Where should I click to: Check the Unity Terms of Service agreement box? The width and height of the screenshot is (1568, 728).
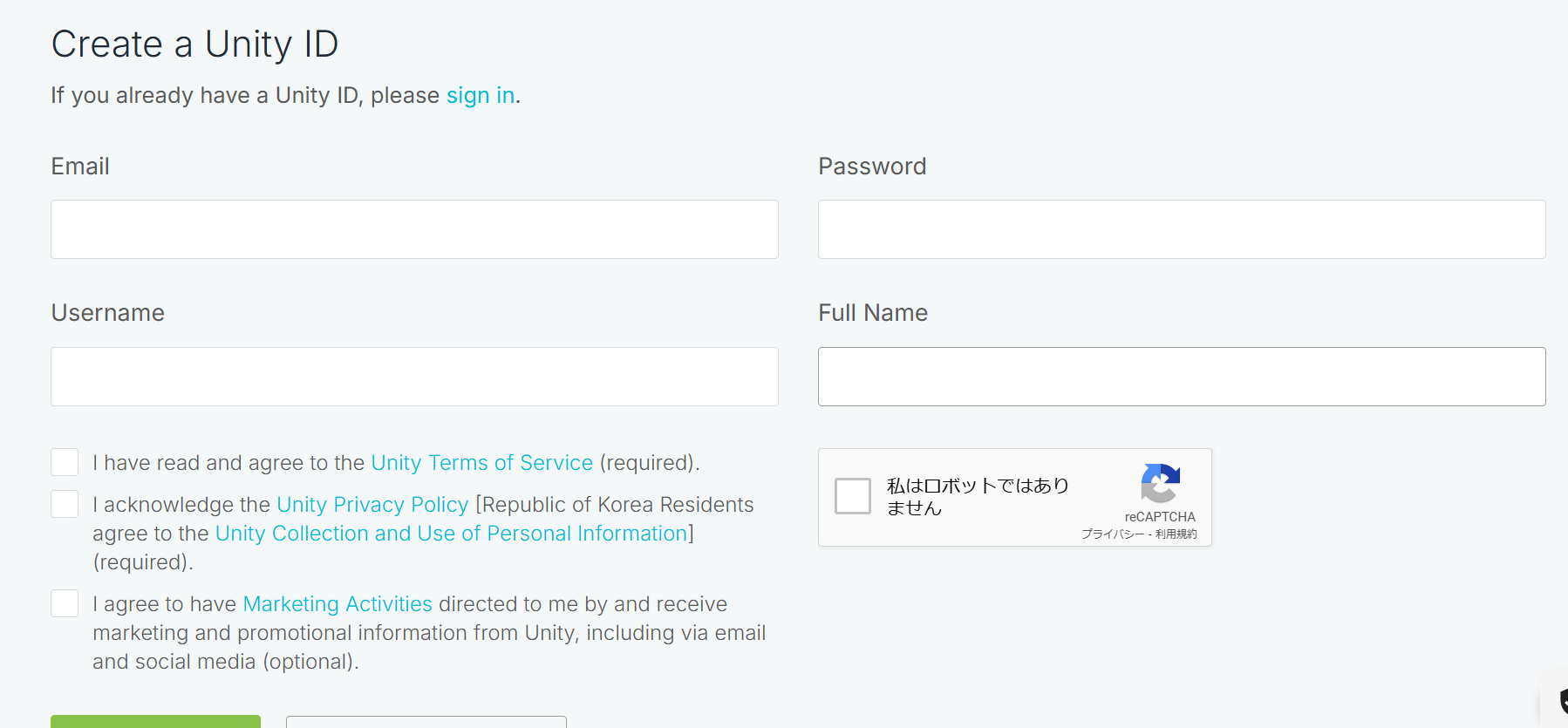pos(65,462)
